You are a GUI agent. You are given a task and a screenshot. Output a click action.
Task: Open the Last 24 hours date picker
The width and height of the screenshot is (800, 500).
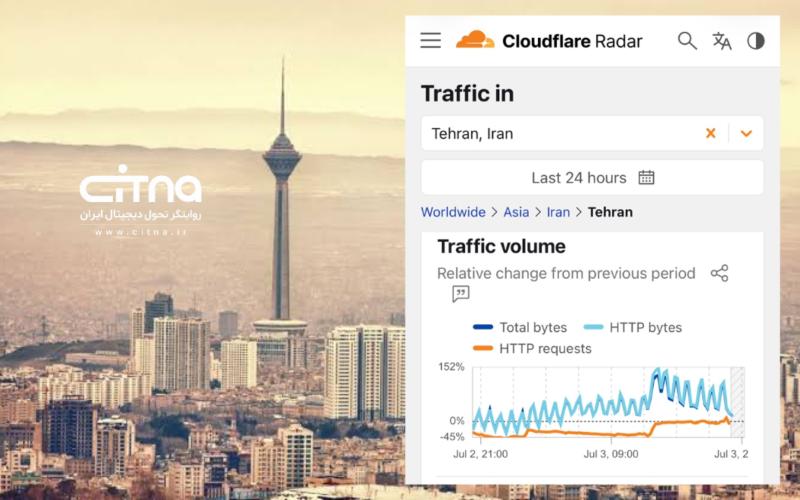click(x=592, y=178)
